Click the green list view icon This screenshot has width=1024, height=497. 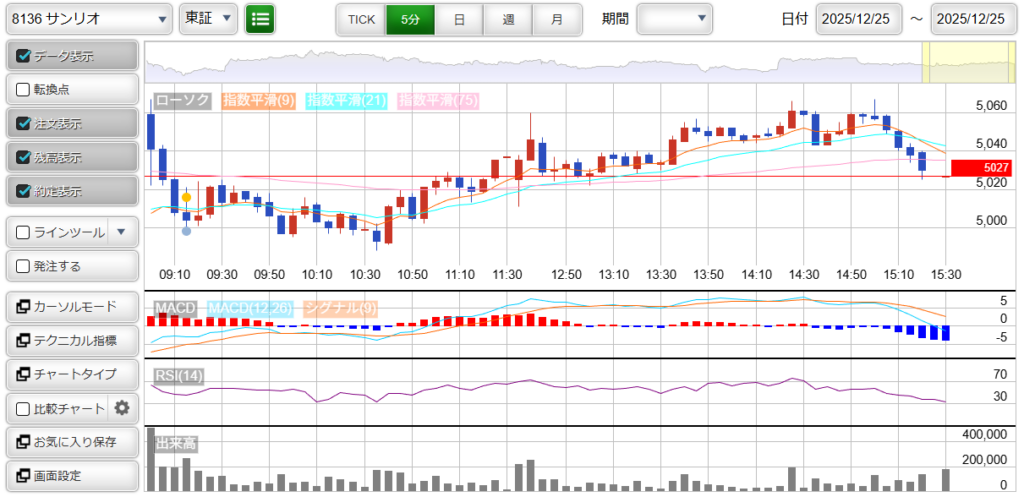click(x=260, y=18)
